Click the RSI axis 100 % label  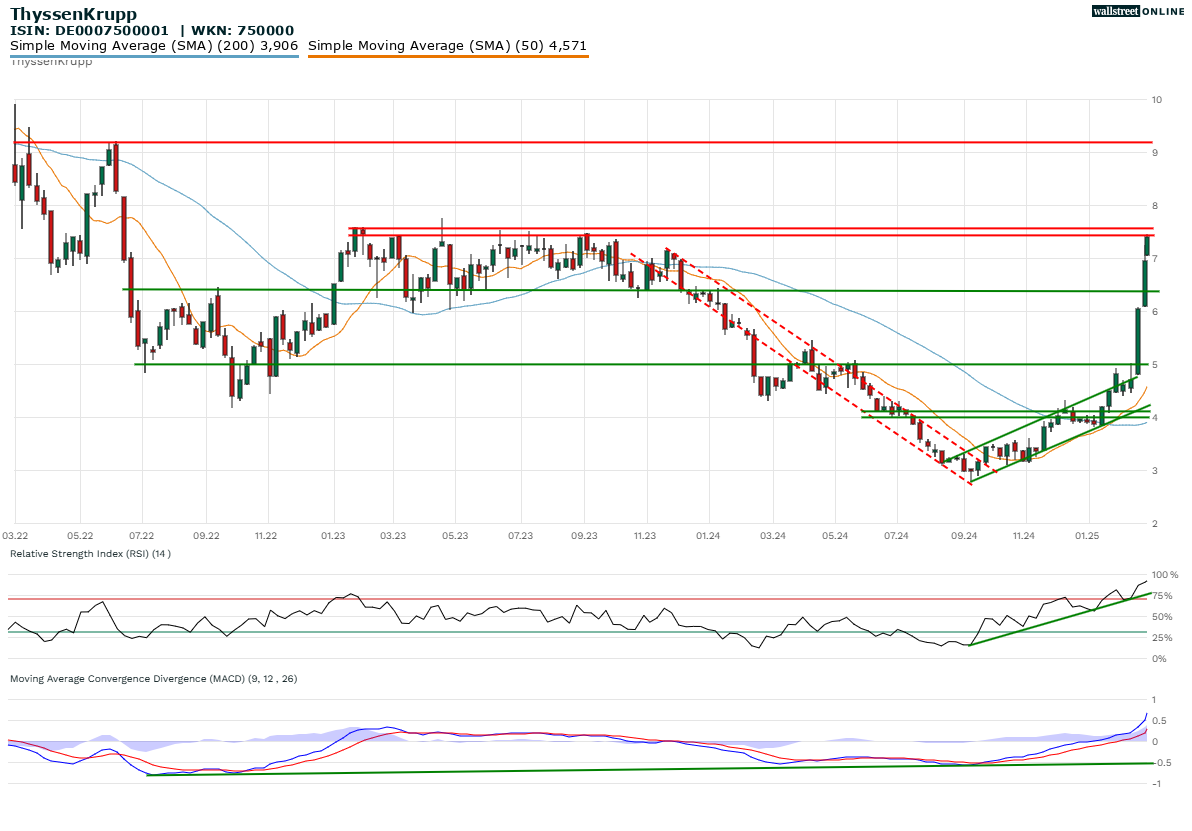pos(1165,575)
